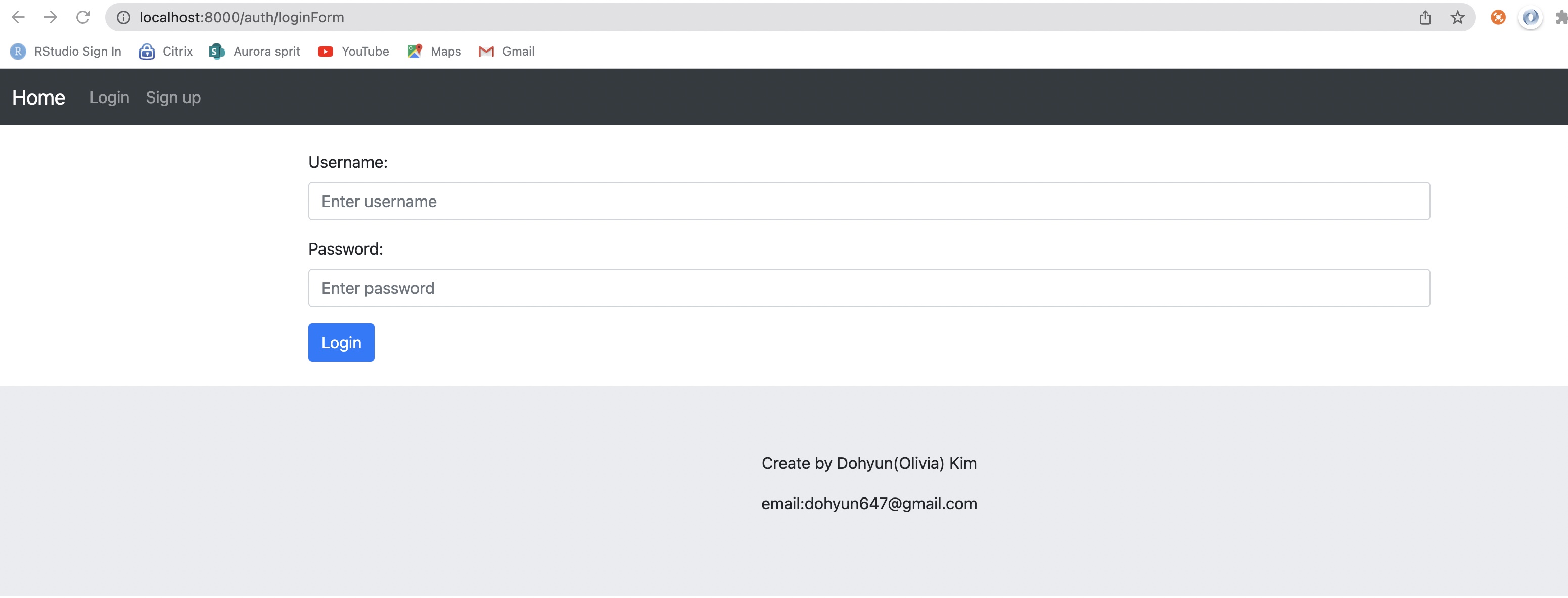Open the Maps bookmark
The height and width of the screenshot is (598, 1568).
pos(434,52)
